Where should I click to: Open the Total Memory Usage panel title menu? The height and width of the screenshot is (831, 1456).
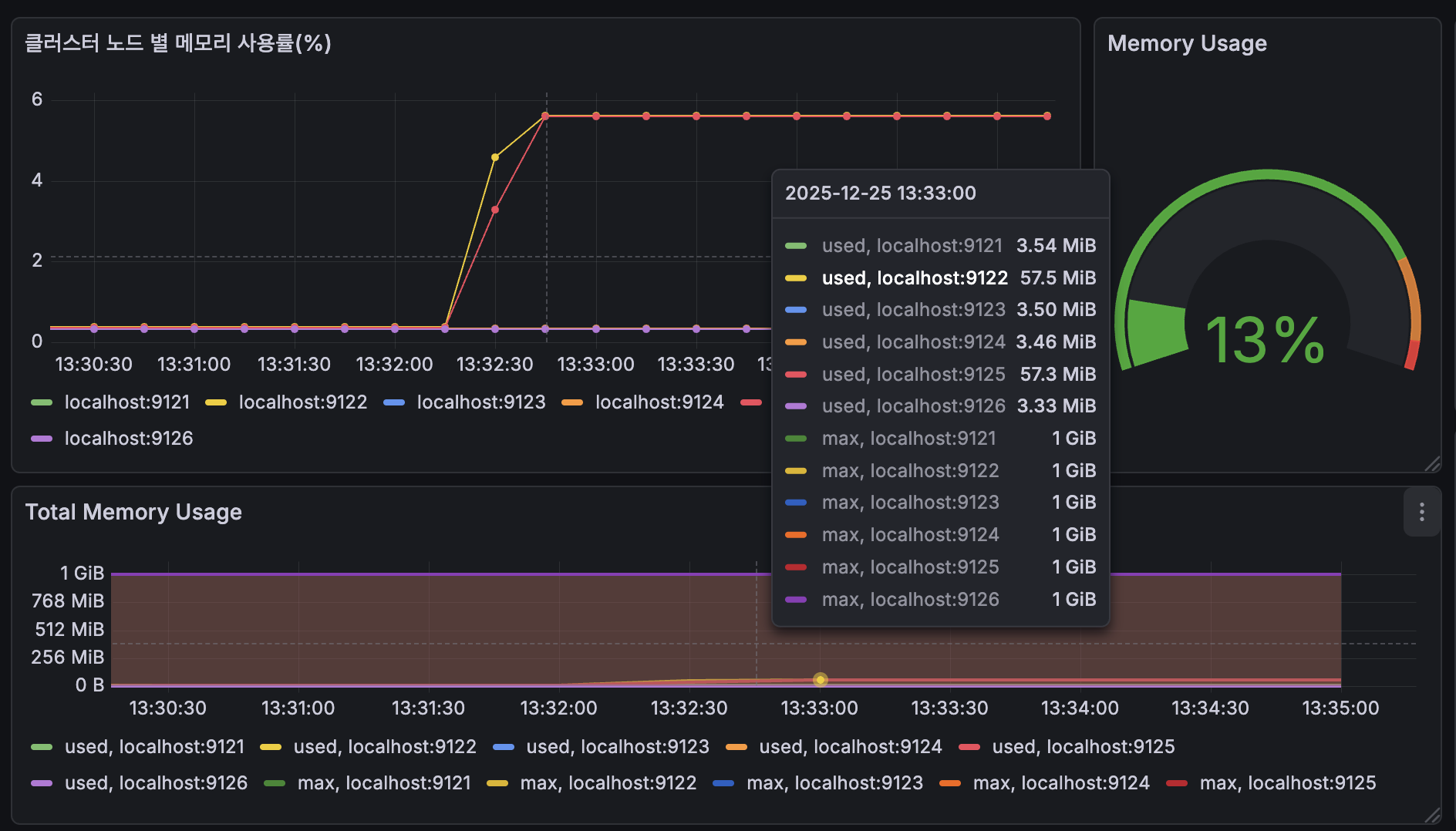coord(133,512)
